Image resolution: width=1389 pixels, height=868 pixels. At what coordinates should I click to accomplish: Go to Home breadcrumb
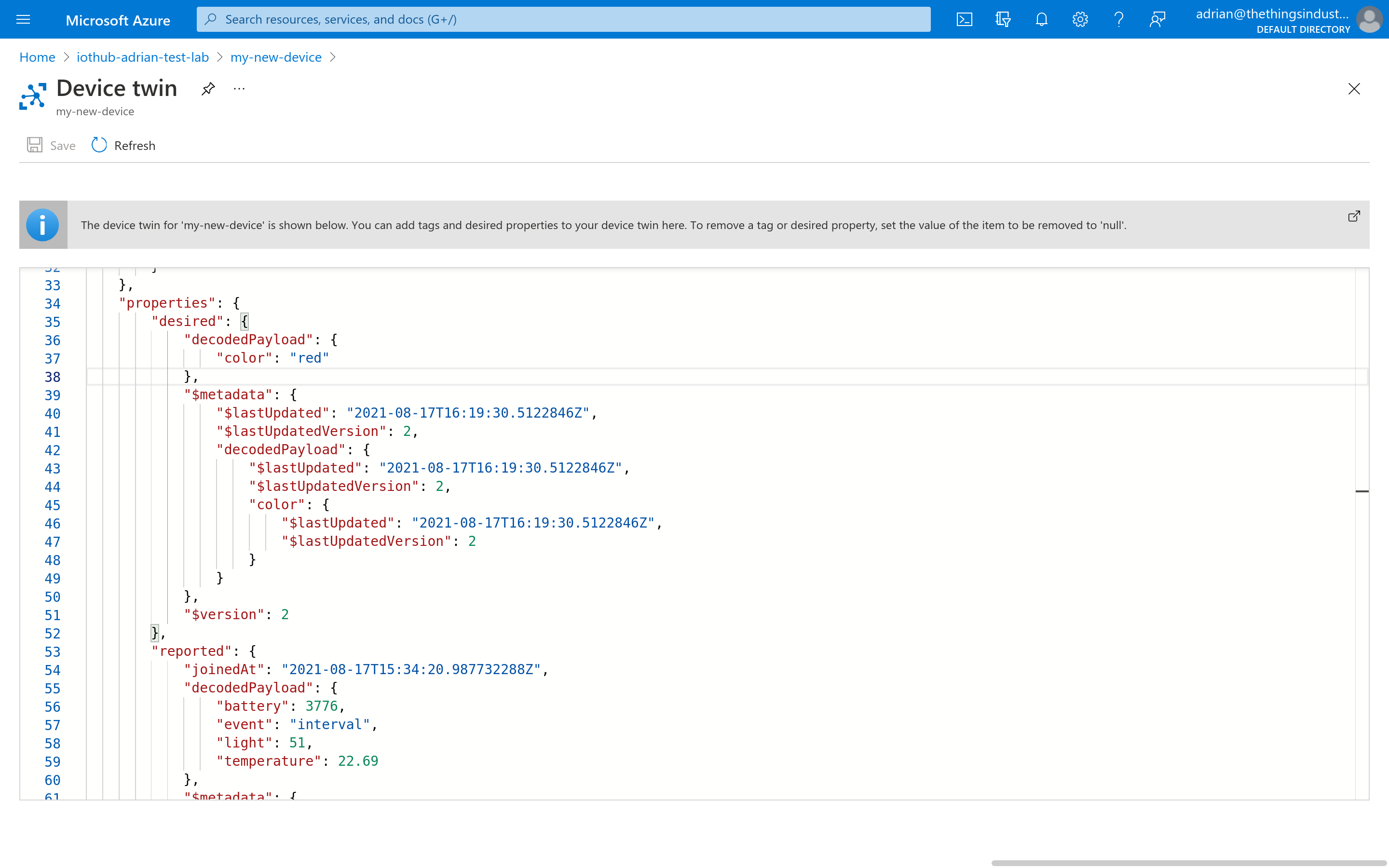37,57
